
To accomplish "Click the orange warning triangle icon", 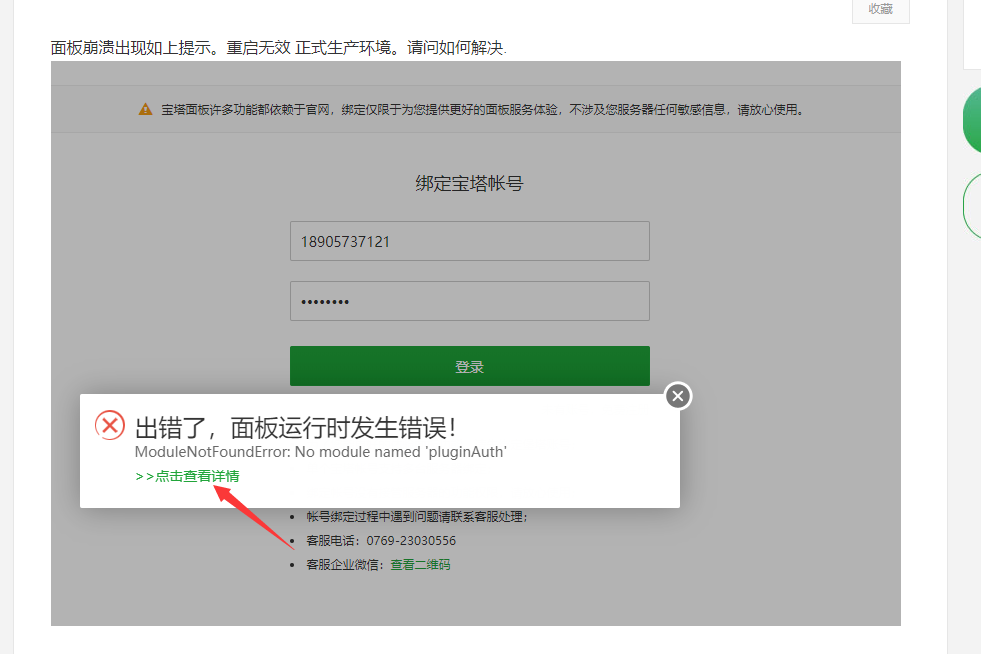I will click(145, 110).
